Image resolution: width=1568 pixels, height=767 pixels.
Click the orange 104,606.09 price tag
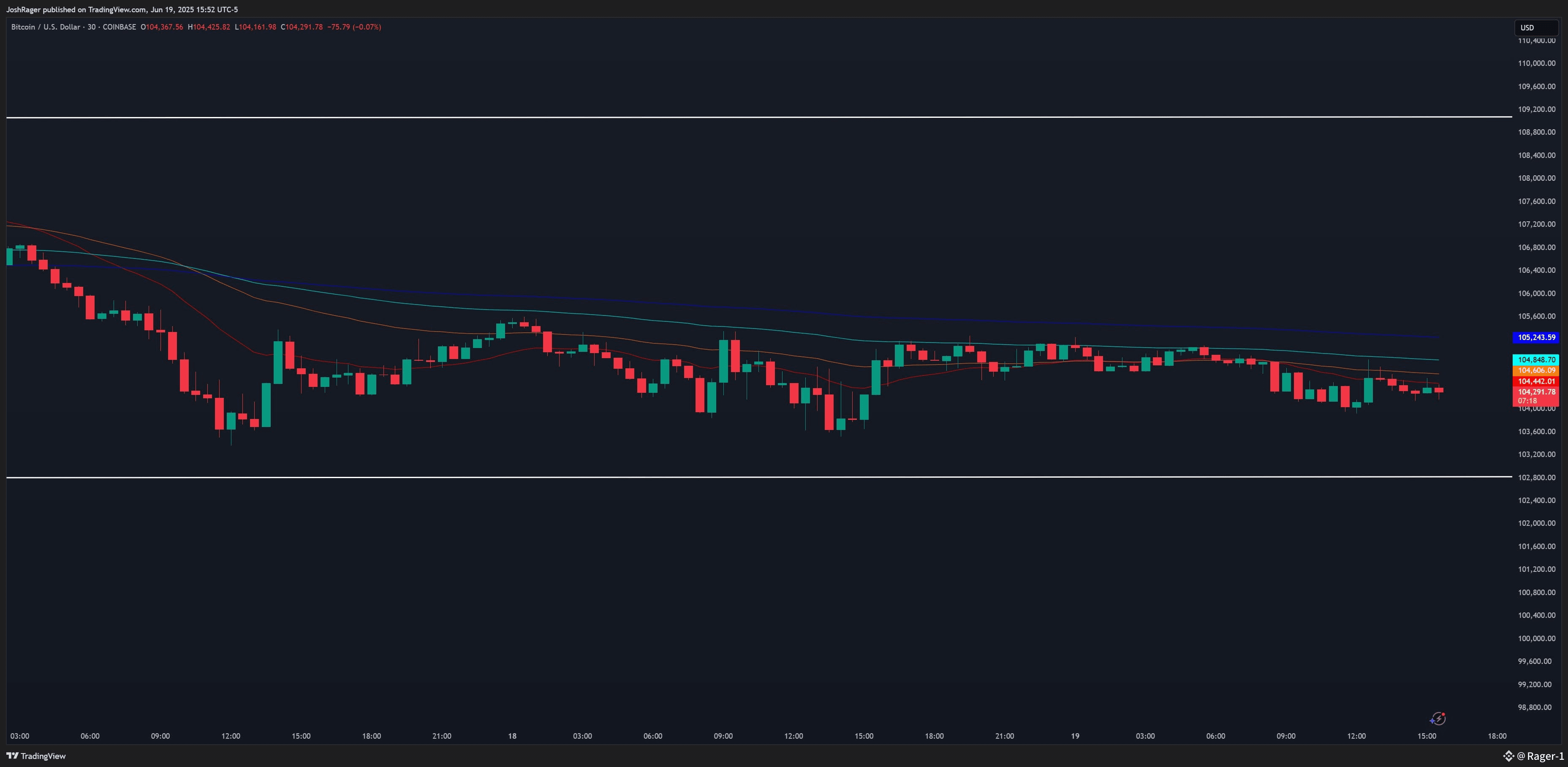[1536, 370]
